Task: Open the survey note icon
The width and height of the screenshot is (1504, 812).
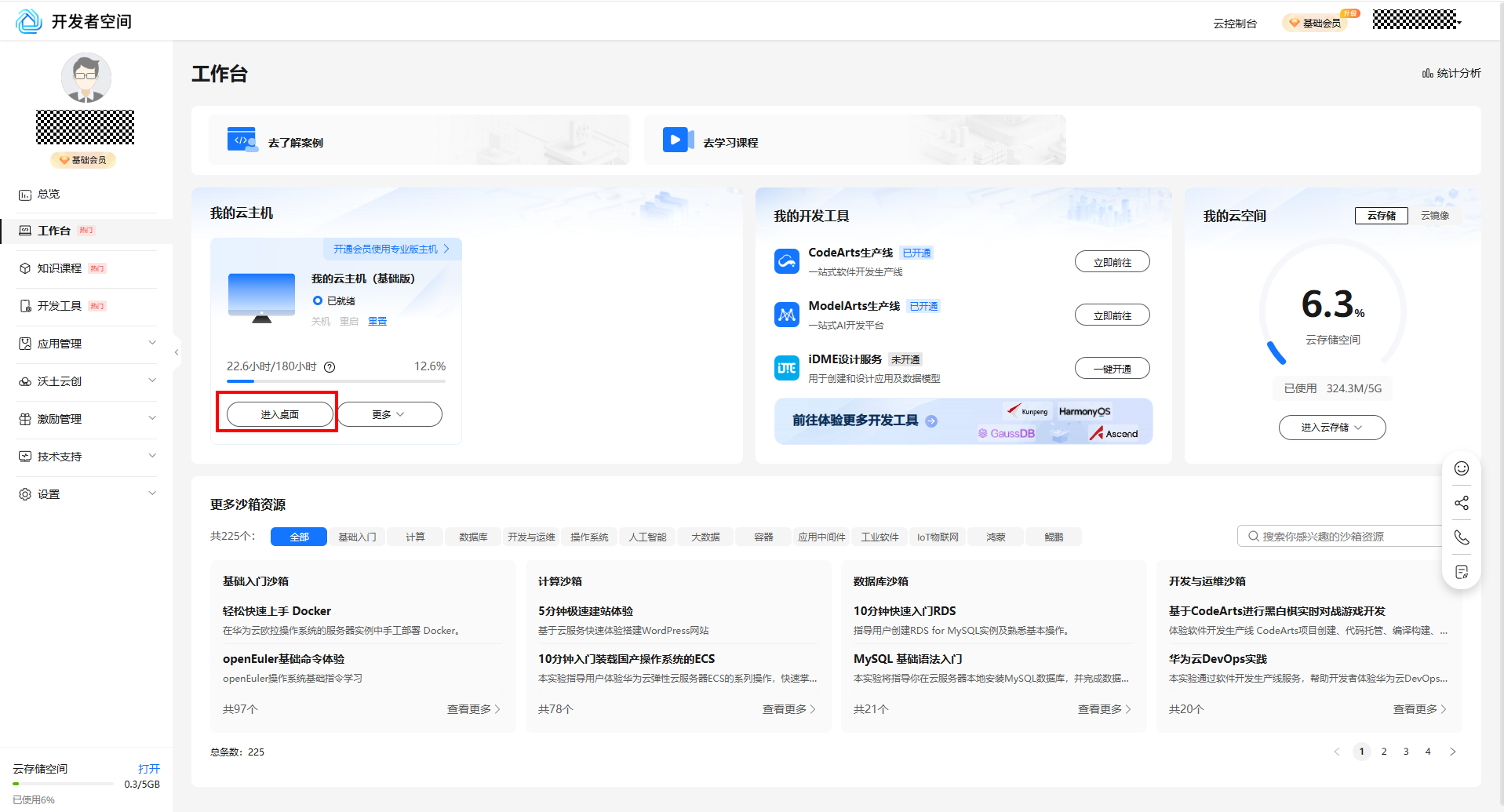Action: [x=1462, y=572]
